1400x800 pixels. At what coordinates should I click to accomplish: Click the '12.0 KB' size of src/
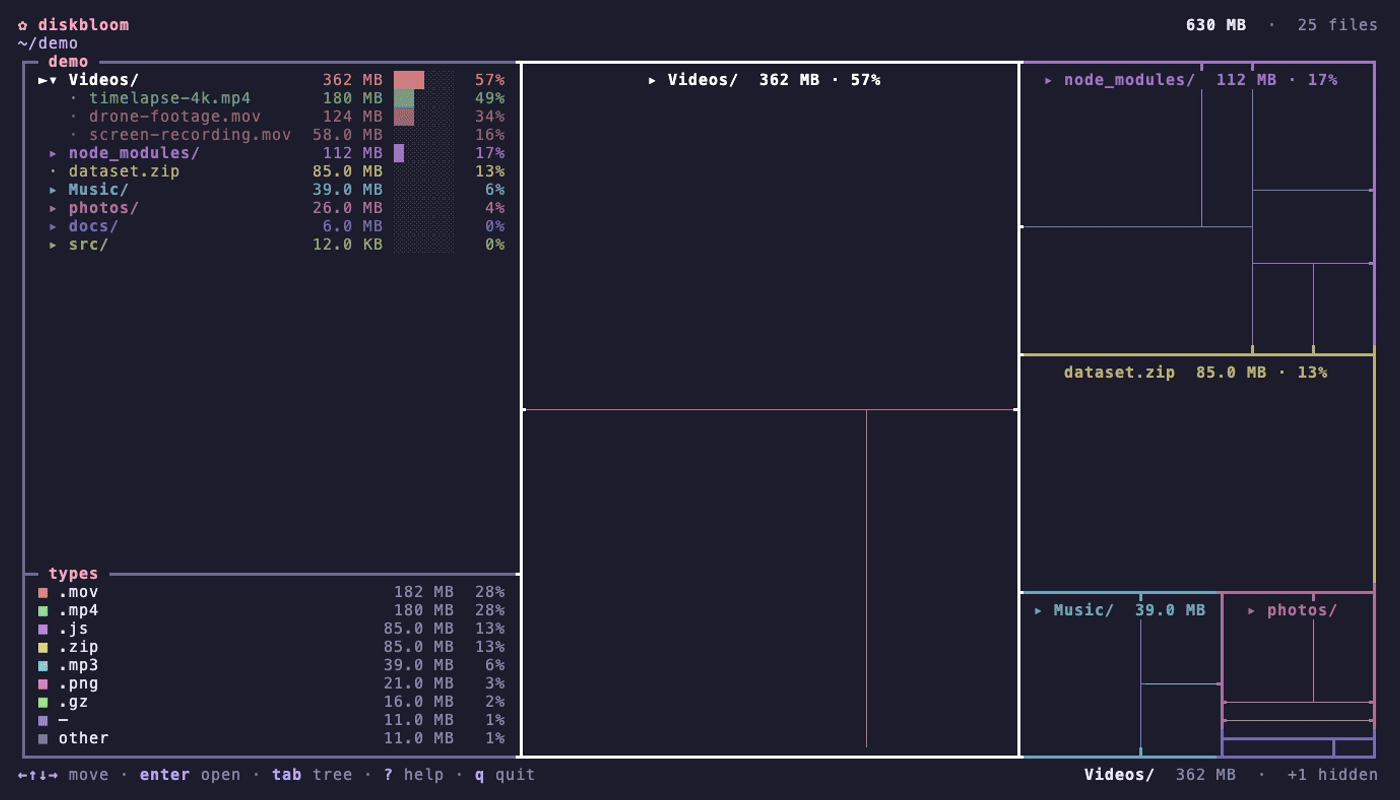[348, 244]
